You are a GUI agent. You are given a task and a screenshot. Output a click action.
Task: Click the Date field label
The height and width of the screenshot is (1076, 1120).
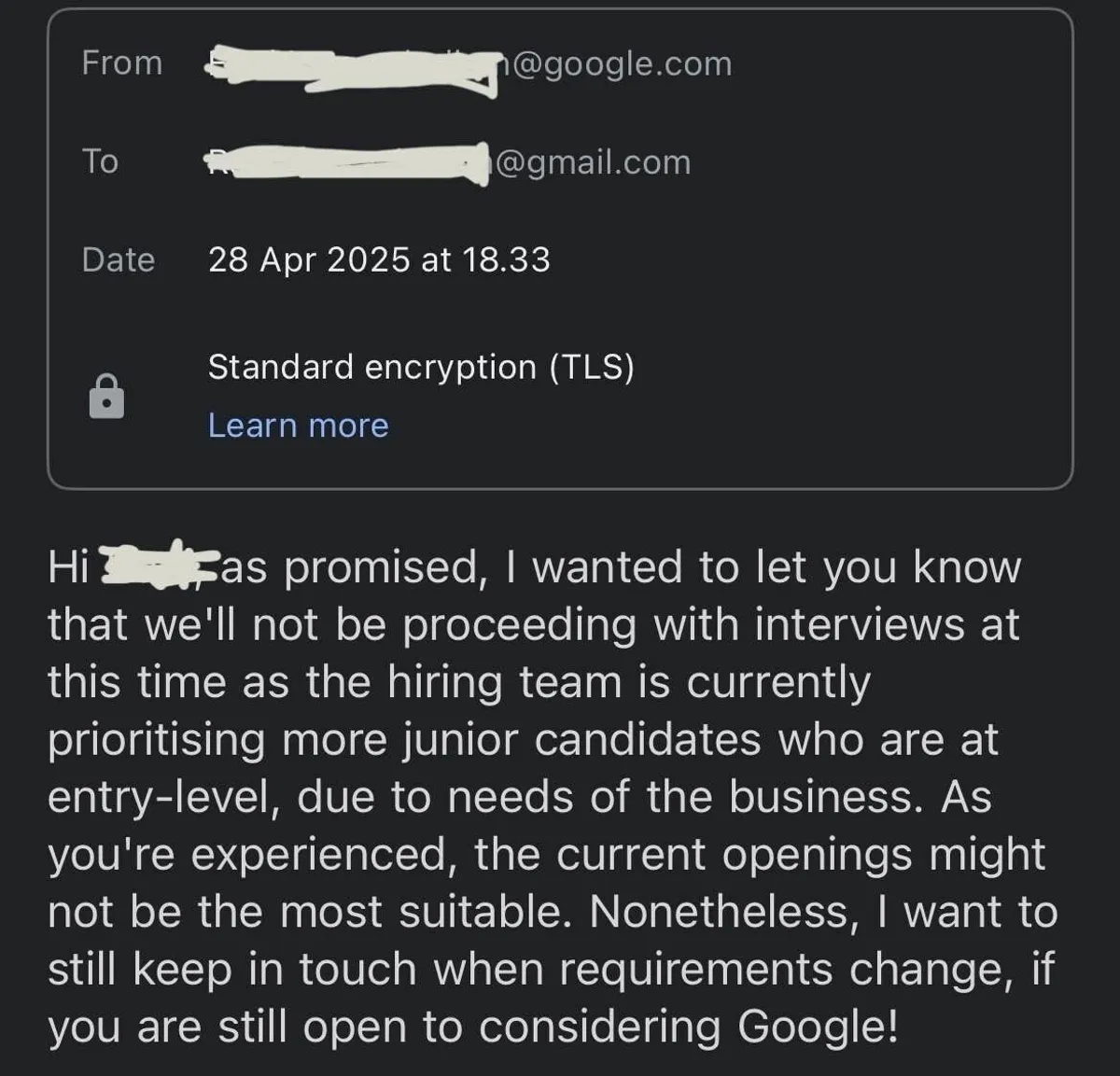tap(118, 259)
